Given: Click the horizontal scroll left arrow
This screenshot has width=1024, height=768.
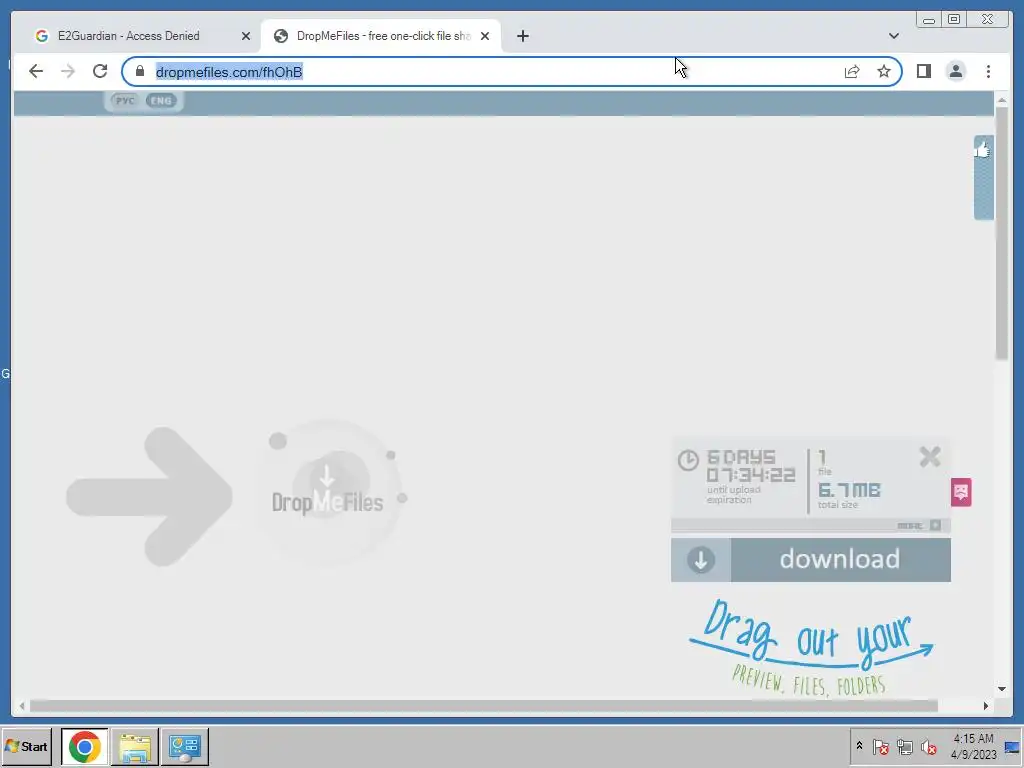Looking at the screenshot, I should pos(22,705).
